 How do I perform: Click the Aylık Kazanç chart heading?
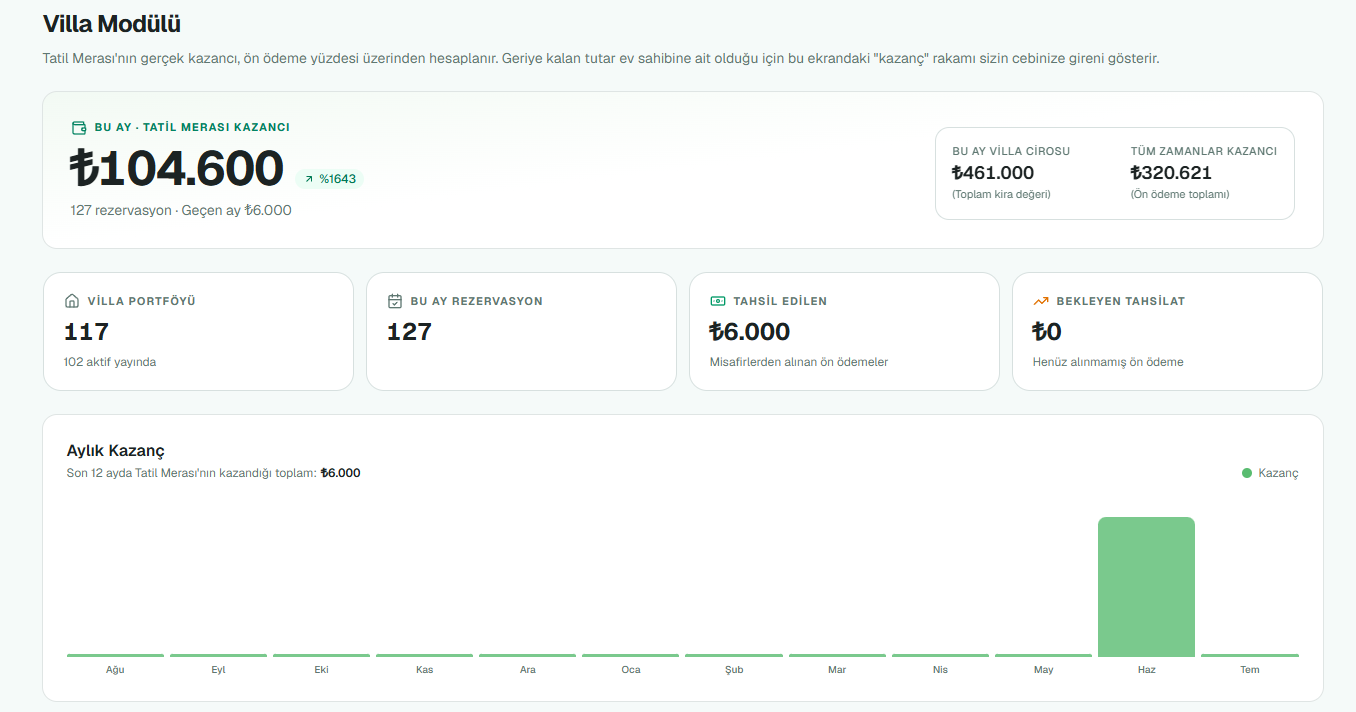(115, 451)
